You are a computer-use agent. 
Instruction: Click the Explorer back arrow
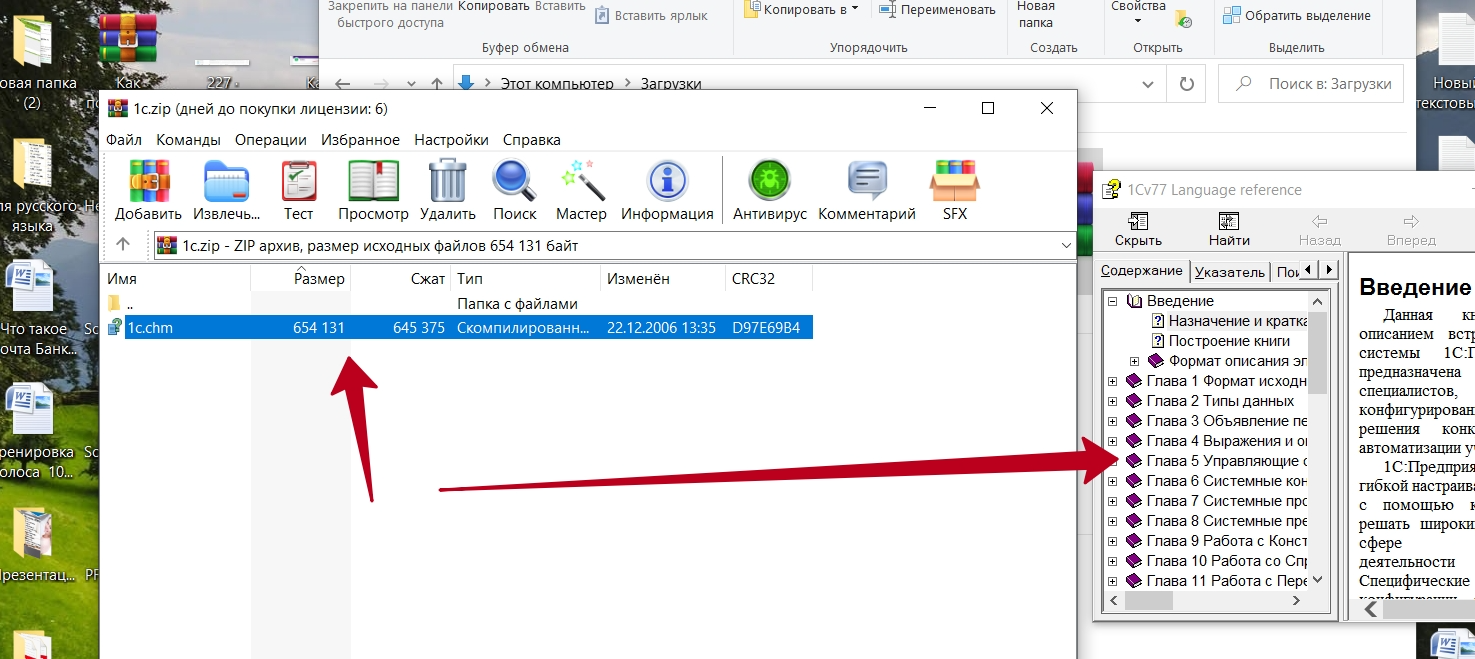(x=343, y=85)
